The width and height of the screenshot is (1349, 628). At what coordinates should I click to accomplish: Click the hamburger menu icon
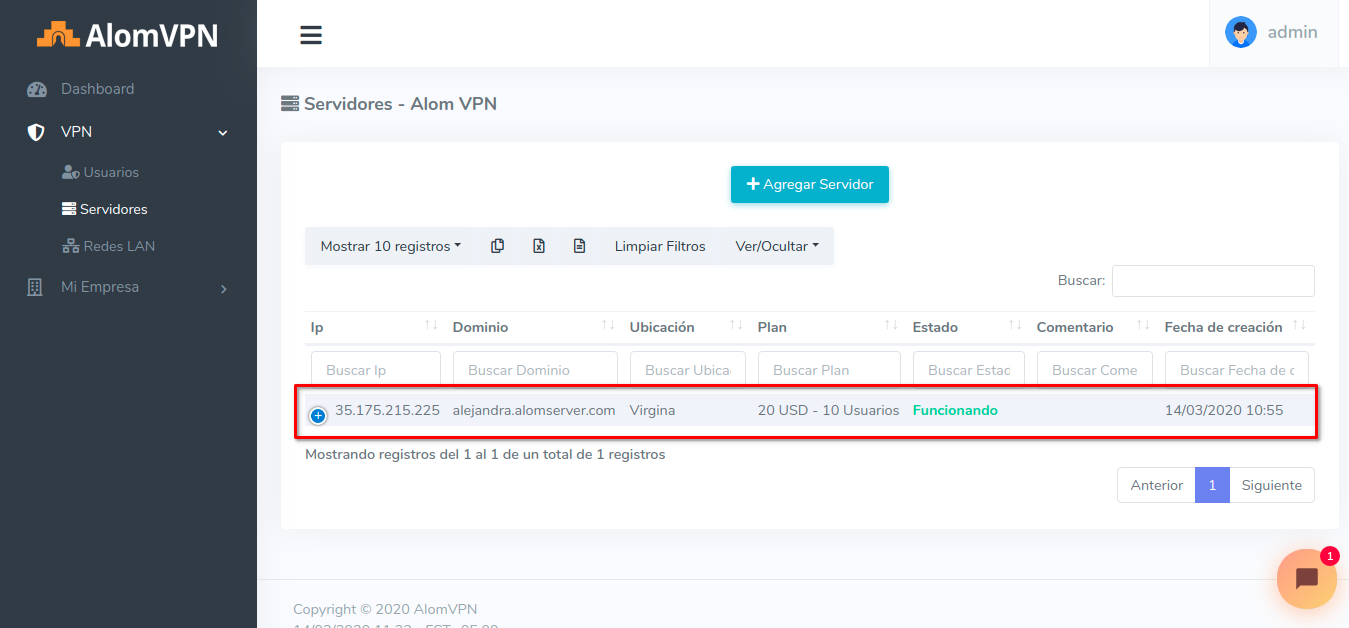311,35
